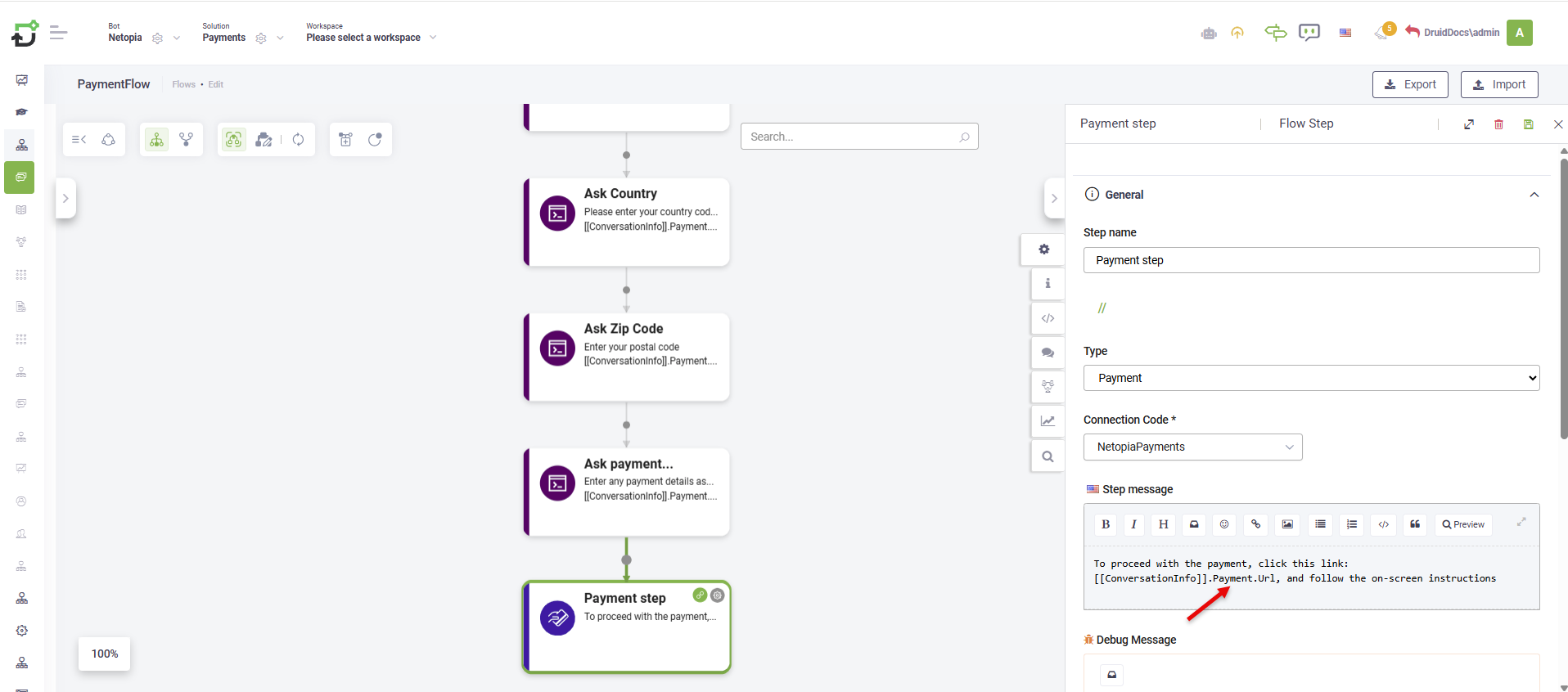This screenshot has width=1568, height=692.
Task: Click the Step name input field
Action: pos(1311,260)
